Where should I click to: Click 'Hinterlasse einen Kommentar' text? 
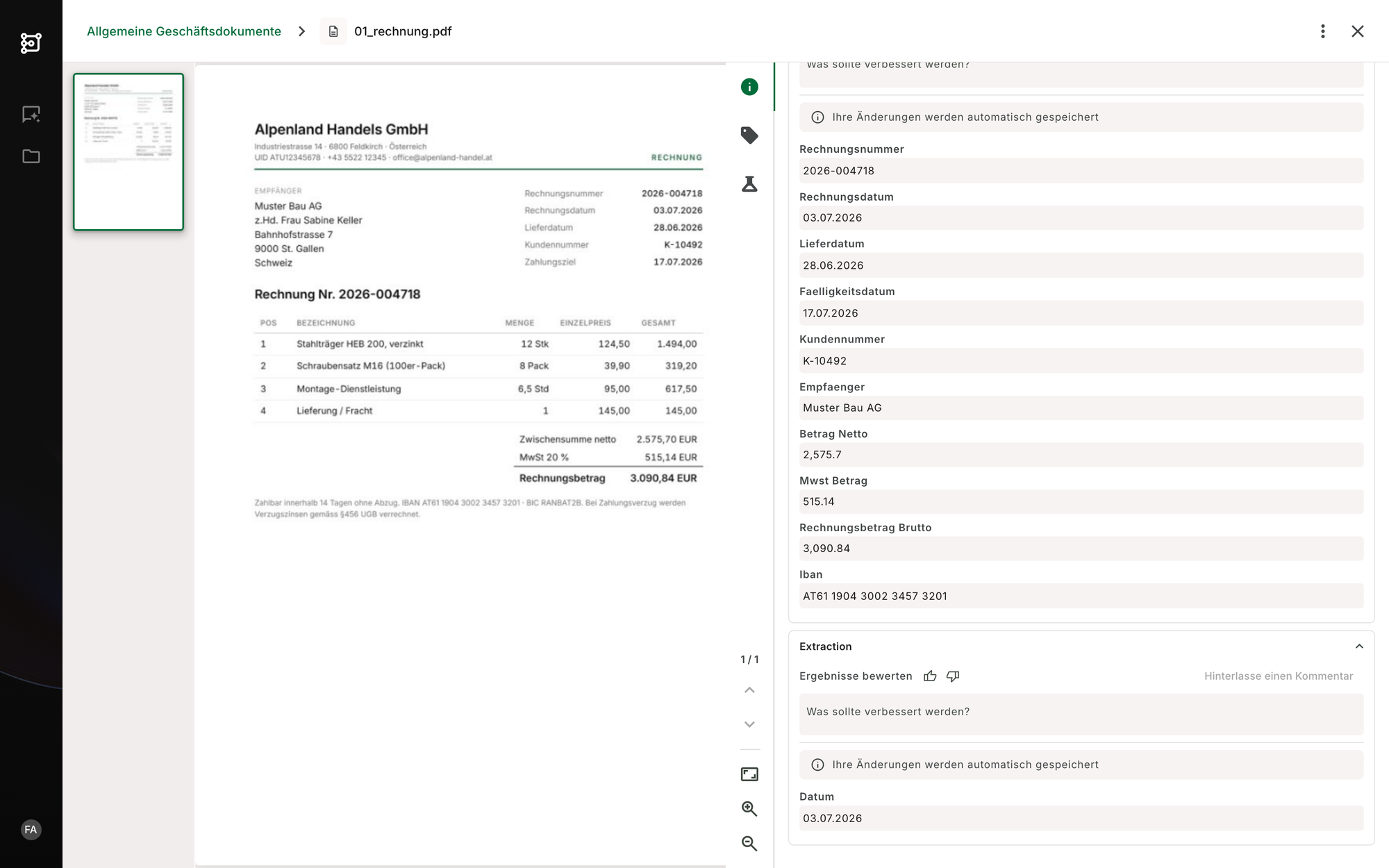click(1279, 676)
